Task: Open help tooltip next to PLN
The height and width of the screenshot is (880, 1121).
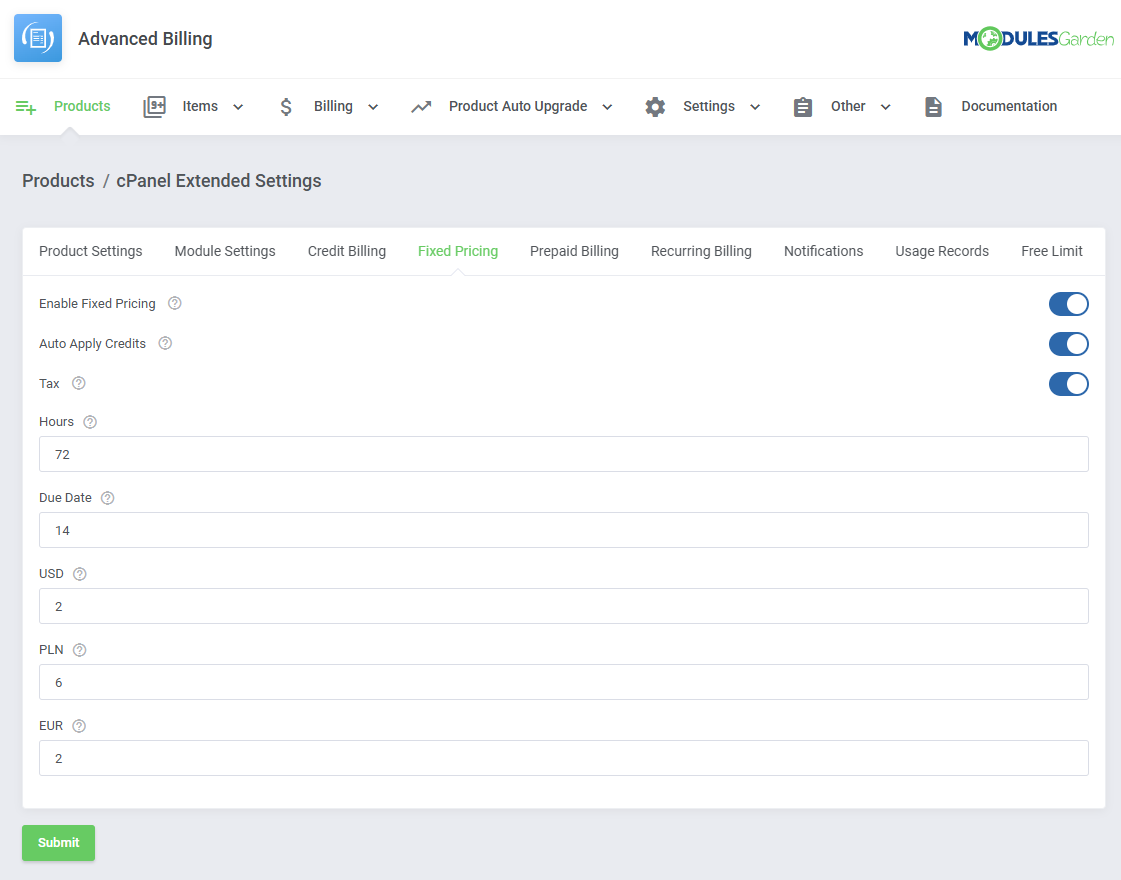Action: coord(79,650)
